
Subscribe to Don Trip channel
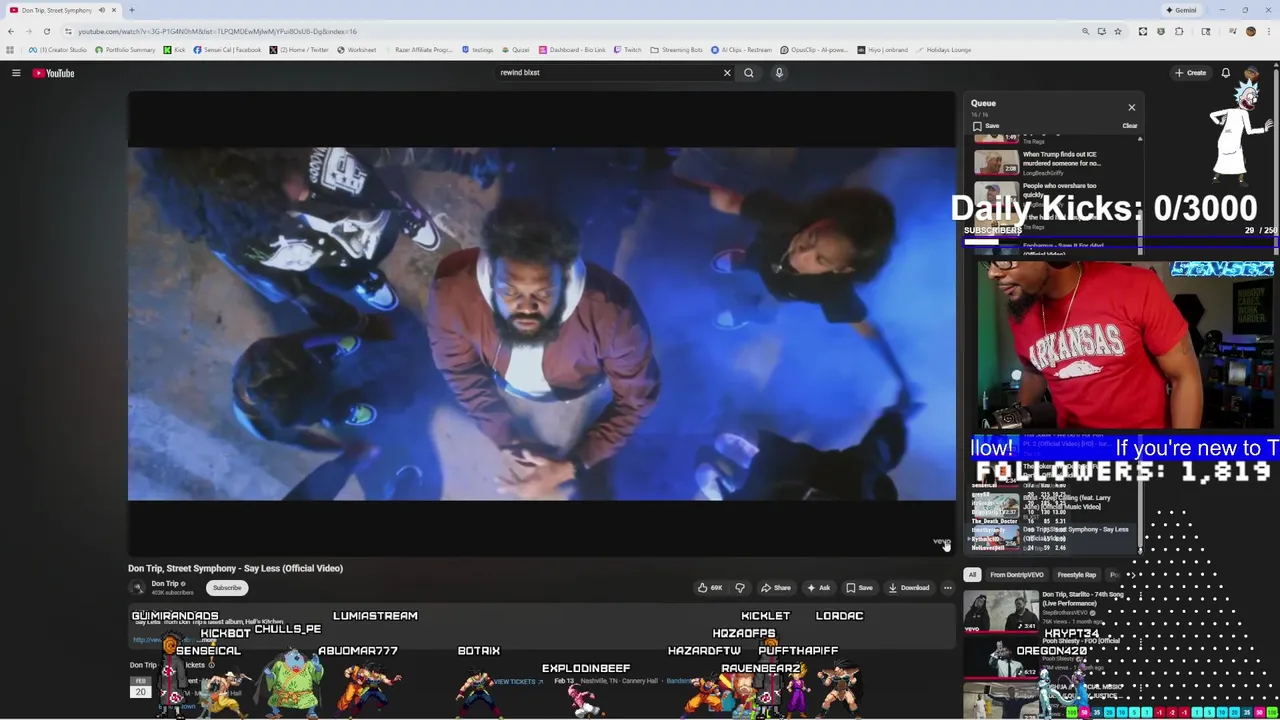tap(227, 588)
